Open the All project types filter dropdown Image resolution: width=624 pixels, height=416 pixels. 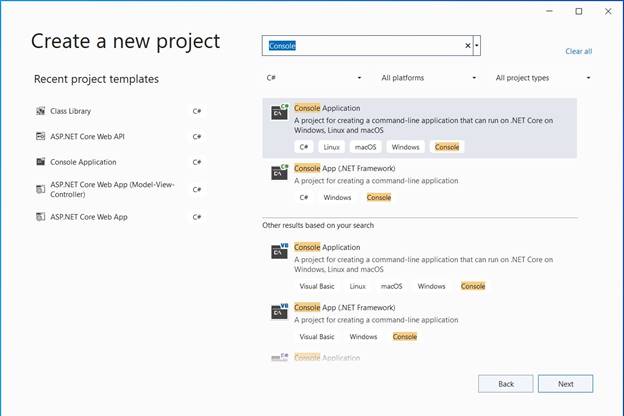pyautogui.click(x=543, y=78)
